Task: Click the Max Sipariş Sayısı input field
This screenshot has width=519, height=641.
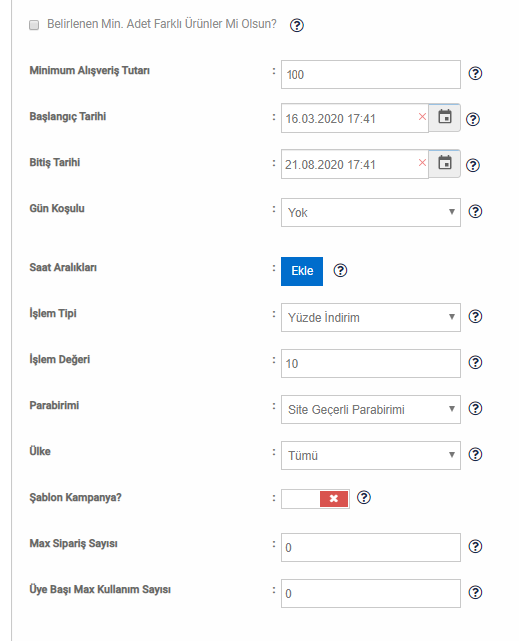Action: 371,547
